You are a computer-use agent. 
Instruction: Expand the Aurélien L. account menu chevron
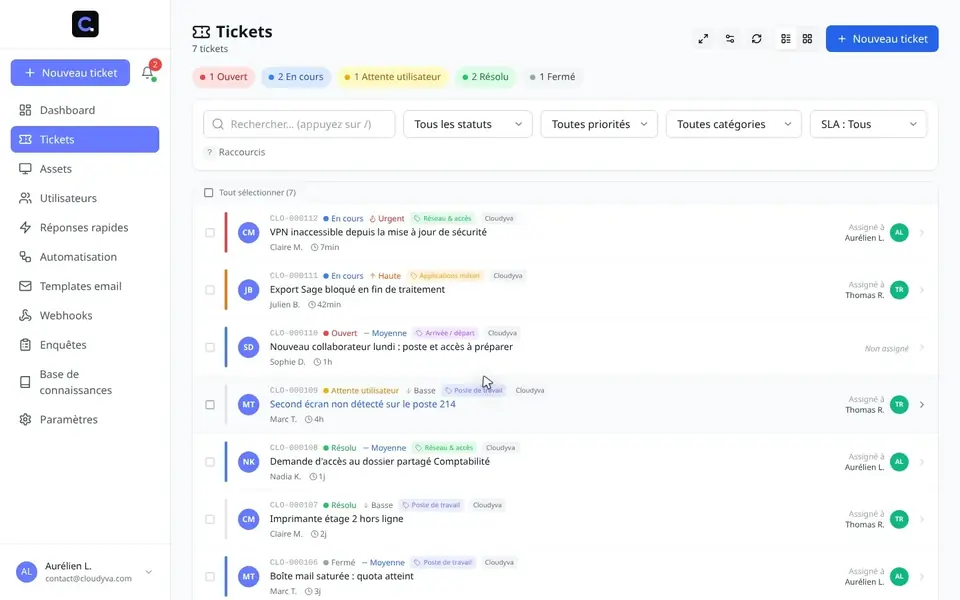coord(149,572)
